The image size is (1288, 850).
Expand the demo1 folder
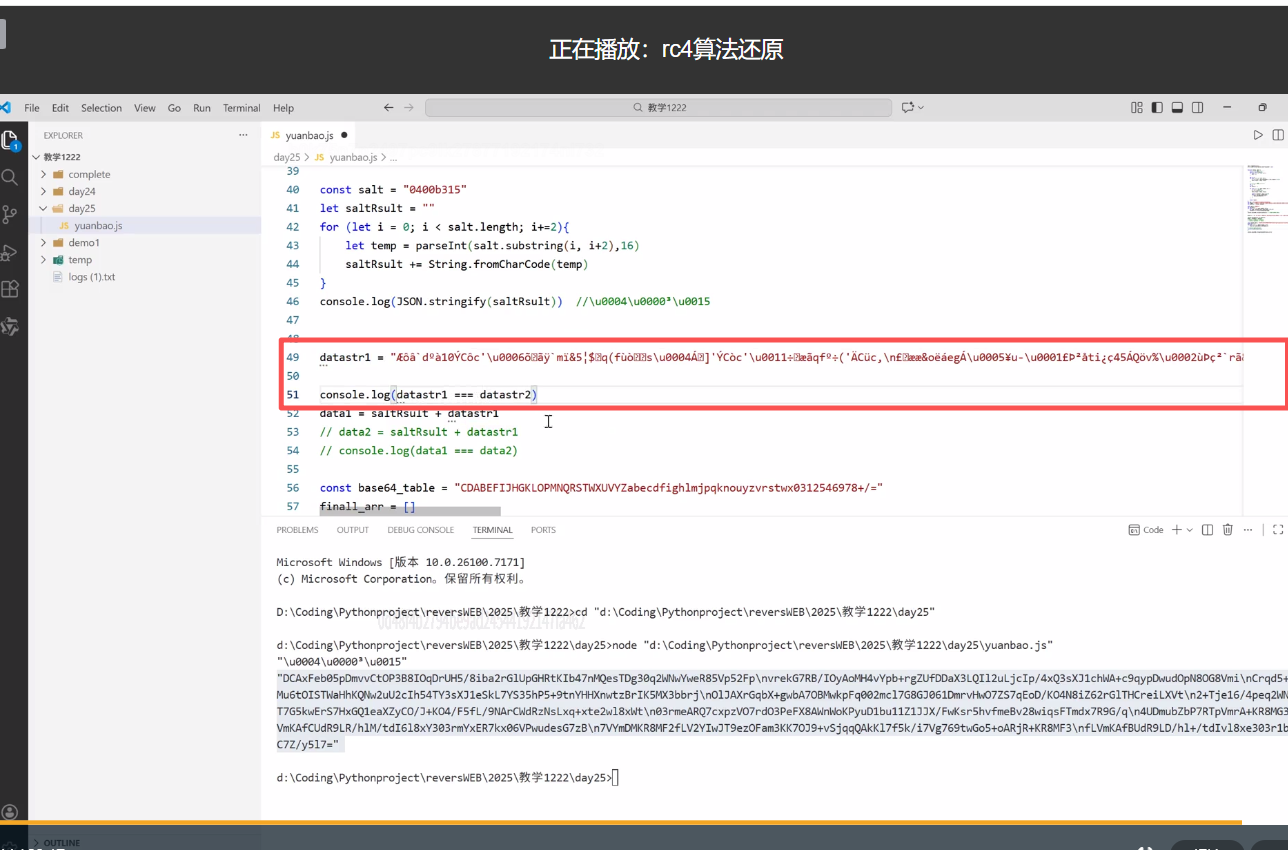[x=145, y=242]
